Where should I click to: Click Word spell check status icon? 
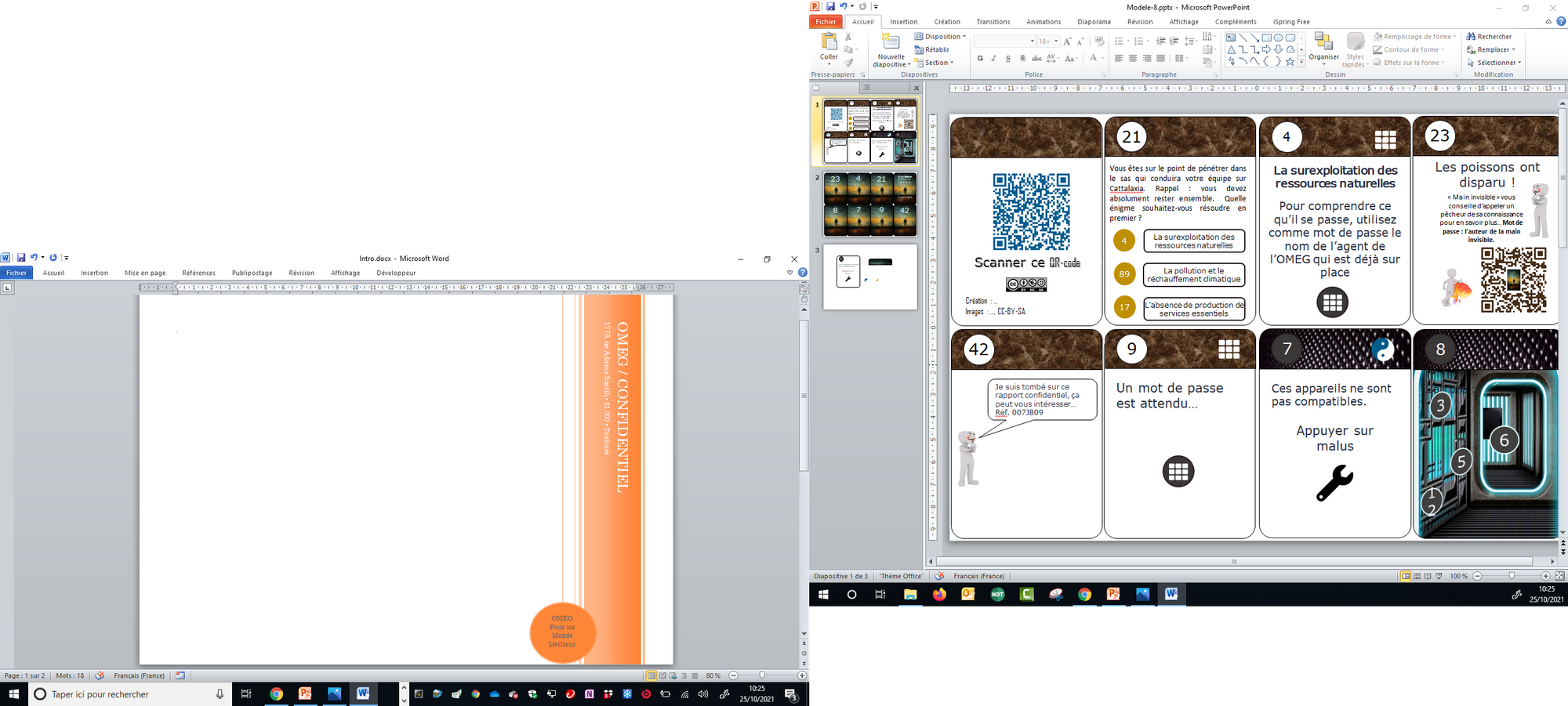click(x=100, y=675)
